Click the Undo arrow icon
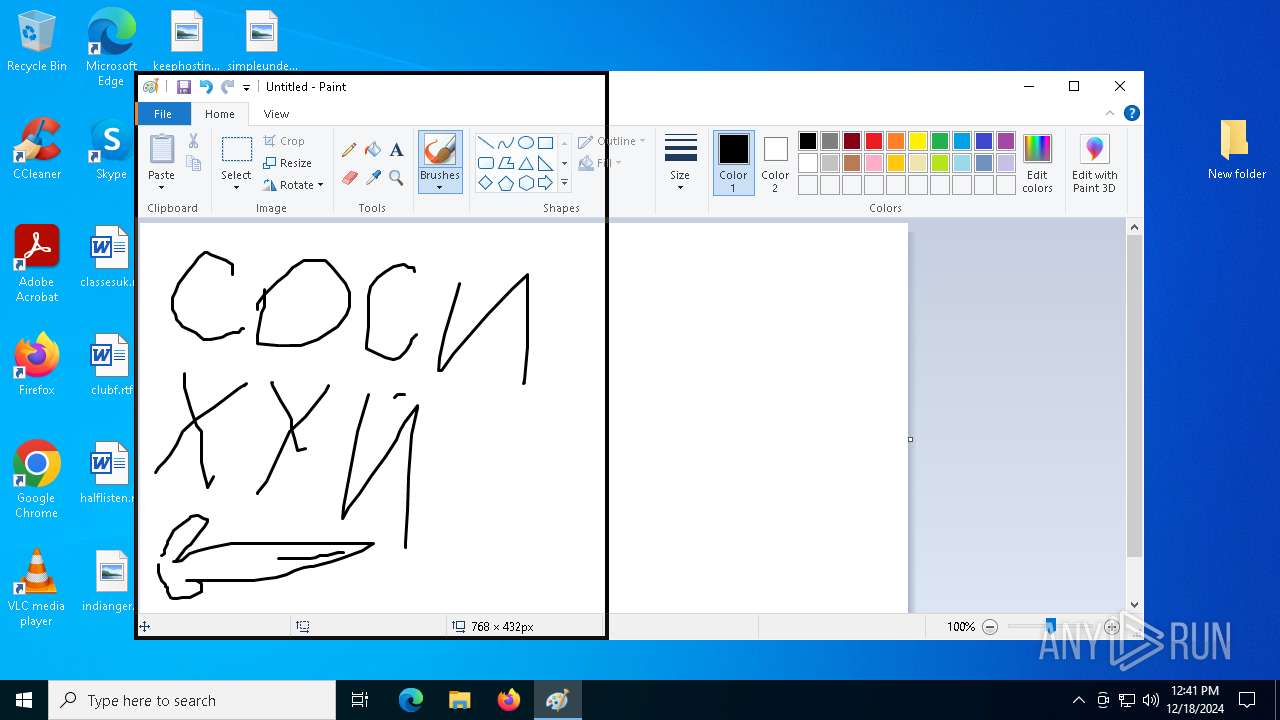Image resolution: width=1280 pixels, height=720 pixels. (206, 87)
